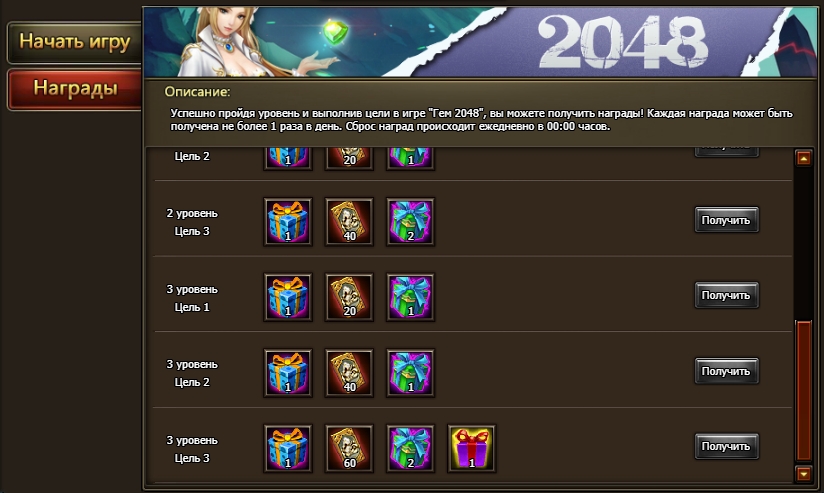Select the green gift box showing 2 in the 3 уровень Цель 3 row
Screen dimensions: 824x493
point(410,448)
